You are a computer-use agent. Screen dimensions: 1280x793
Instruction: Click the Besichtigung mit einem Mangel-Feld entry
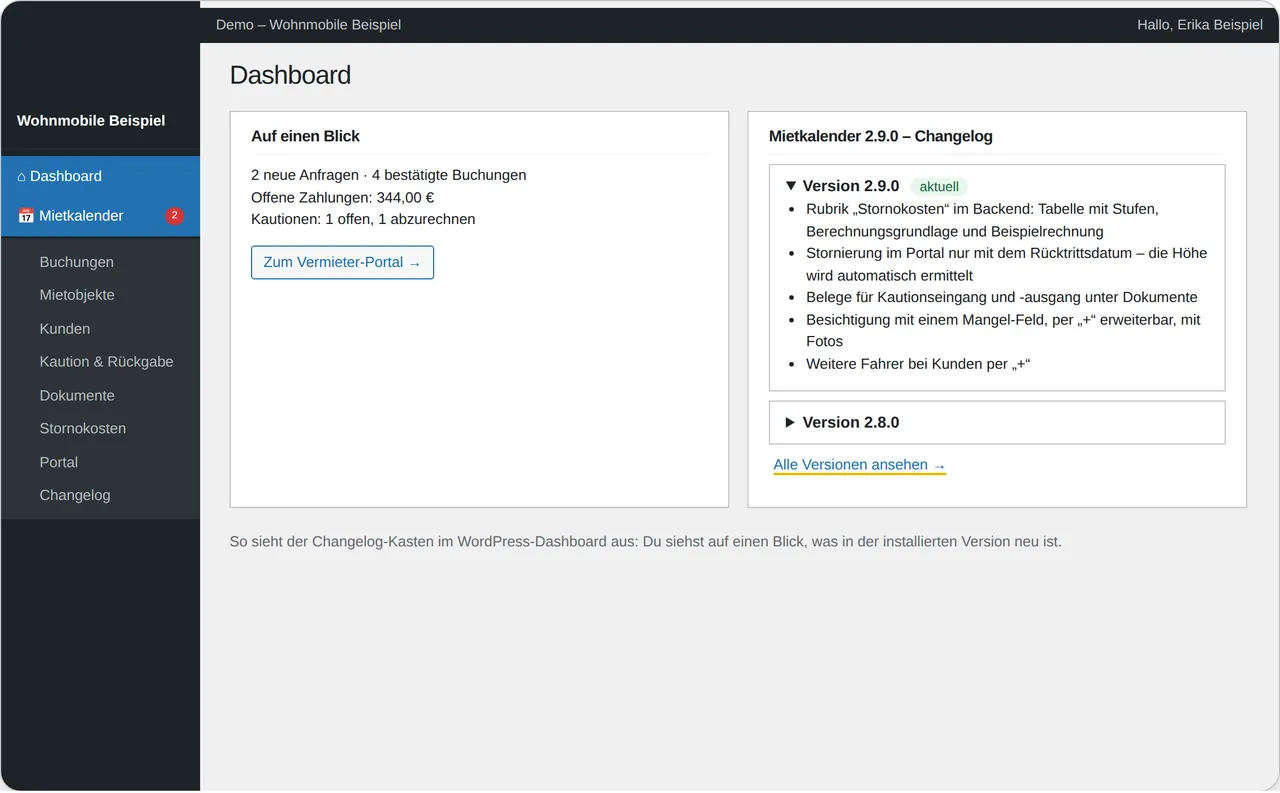(x=1003, y=330)
